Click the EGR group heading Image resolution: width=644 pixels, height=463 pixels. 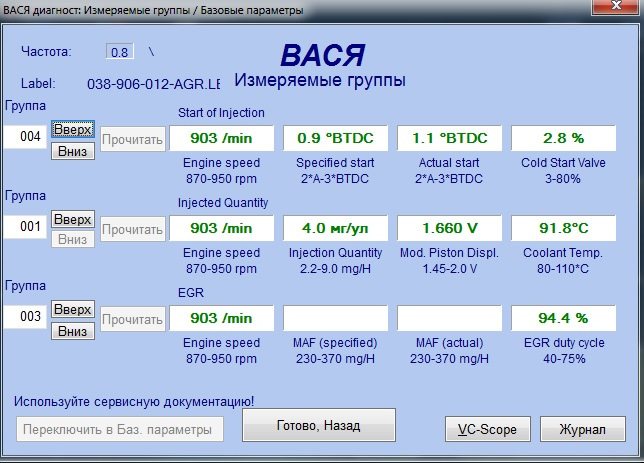click(x=191, y=293)
